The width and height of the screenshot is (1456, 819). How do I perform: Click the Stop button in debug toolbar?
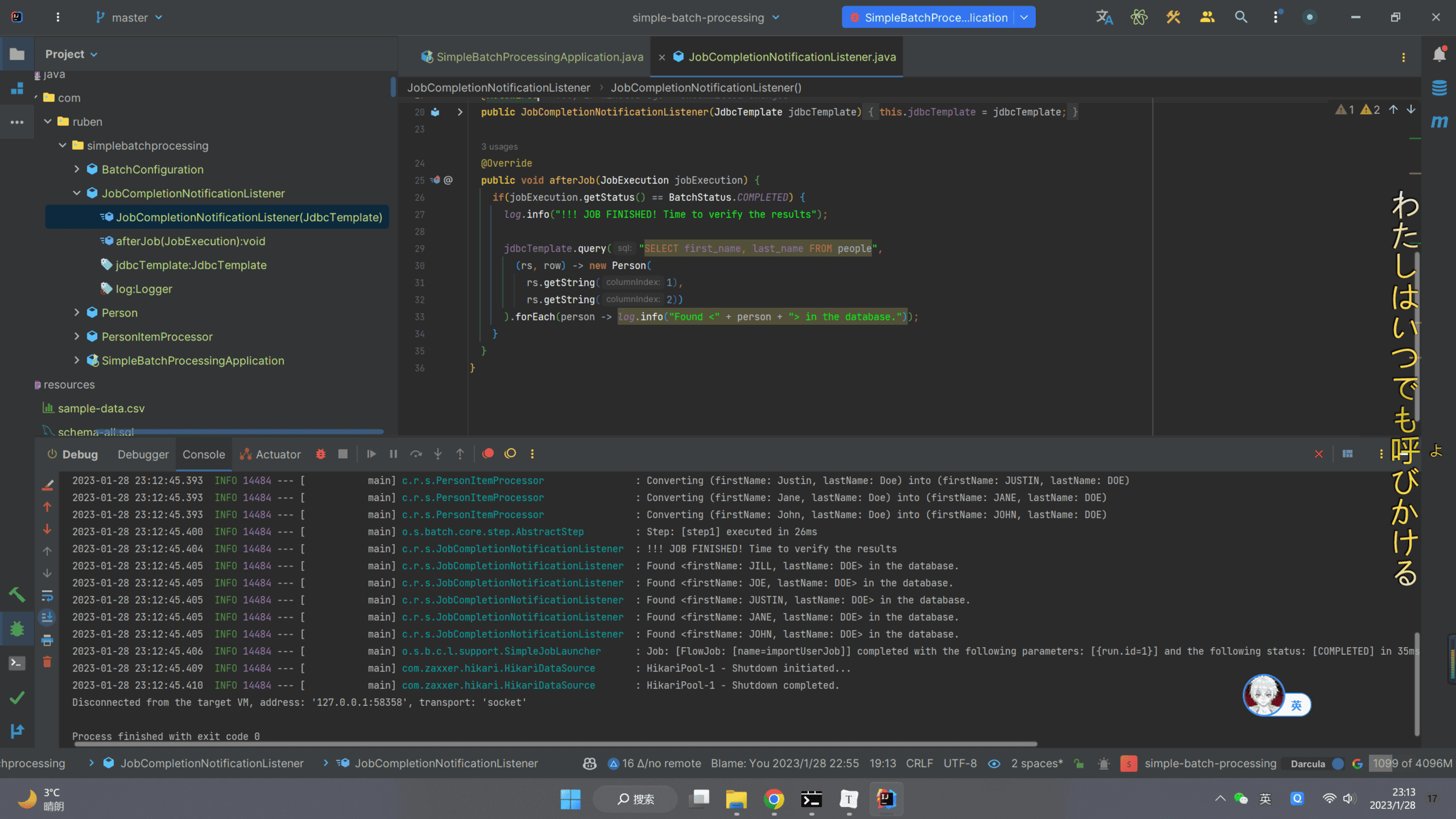point(343,454)
